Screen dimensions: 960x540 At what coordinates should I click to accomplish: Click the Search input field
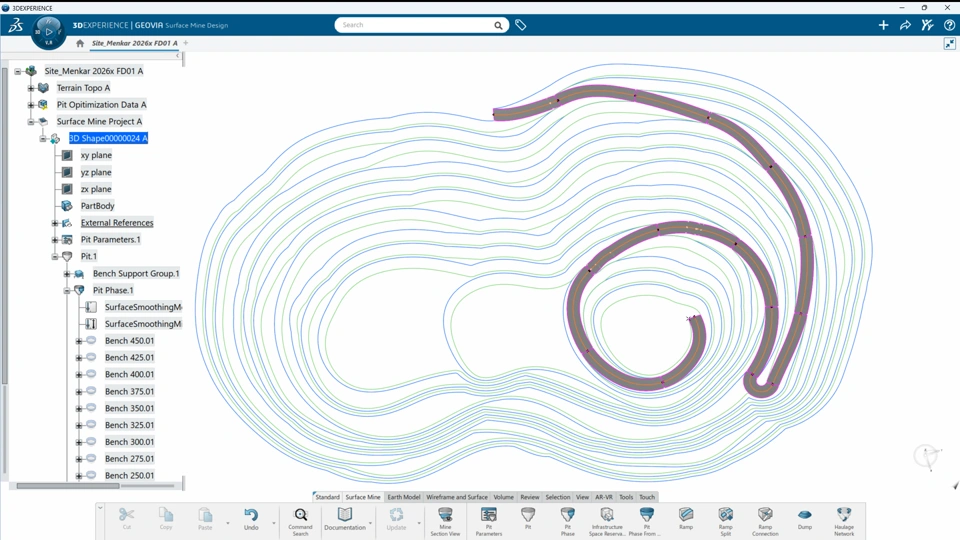pos(416,25)
